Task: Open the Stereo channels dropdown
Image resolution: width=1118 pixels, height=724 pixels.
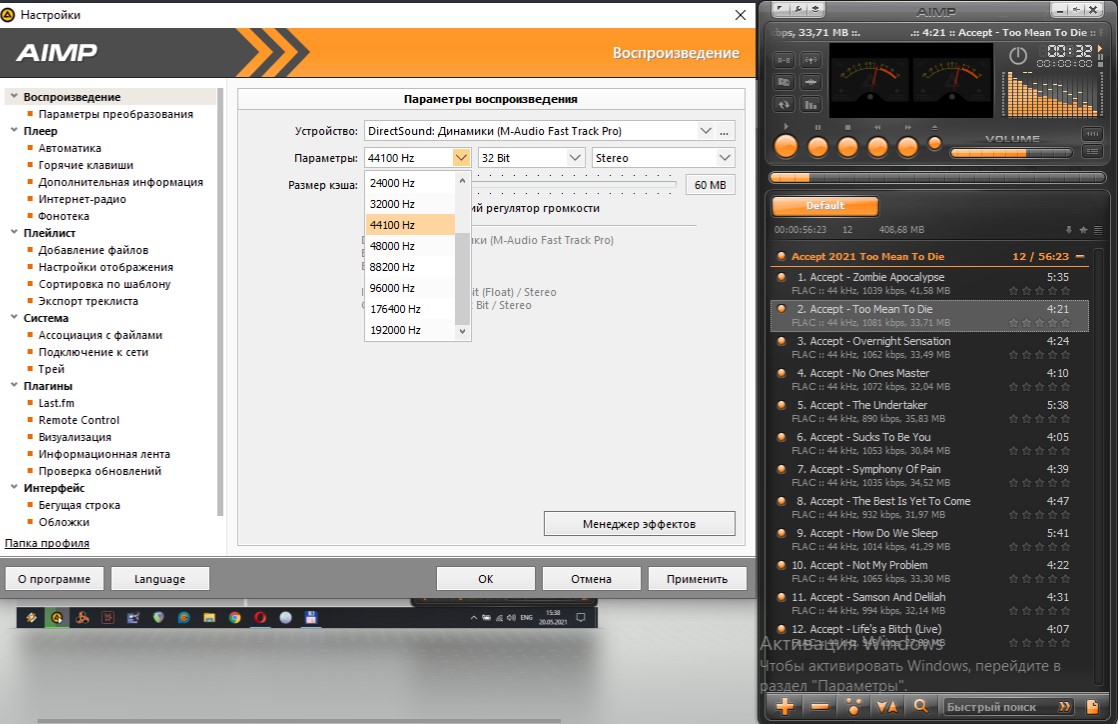Action: 663,158
